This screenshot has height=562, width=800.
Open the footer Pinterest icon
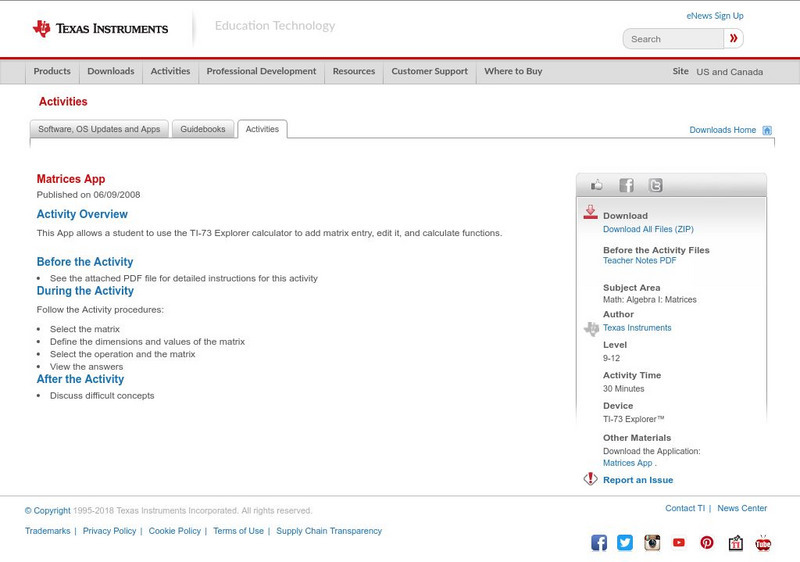click(707, 543)
